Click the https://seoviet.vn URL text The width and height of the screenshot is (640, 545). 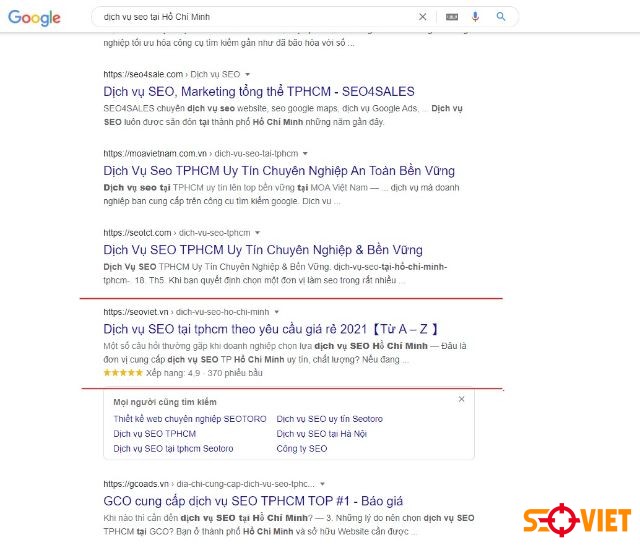pos(136,312)
